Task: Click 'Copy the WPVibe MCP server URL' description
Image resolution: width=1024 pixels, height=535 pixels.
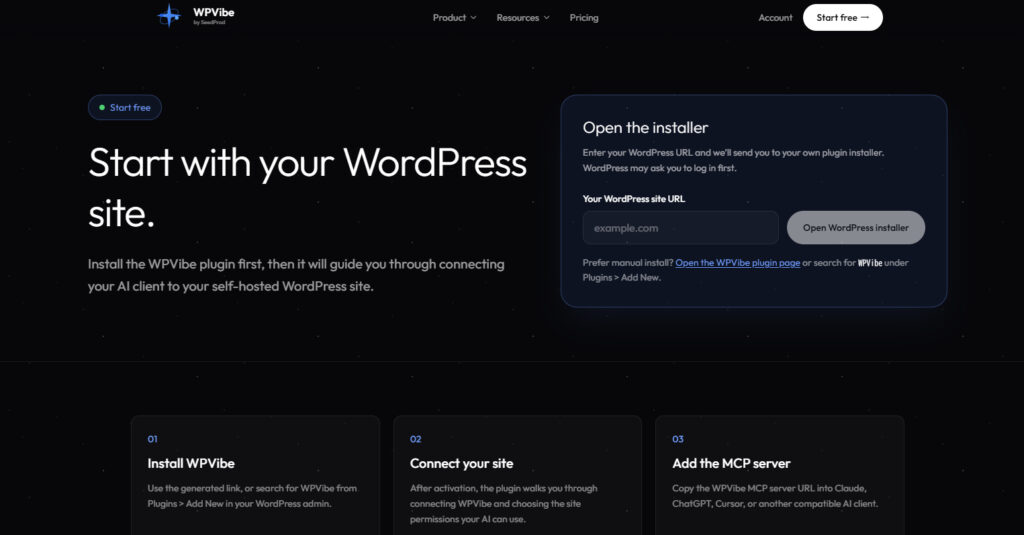Action: (775, 496)
